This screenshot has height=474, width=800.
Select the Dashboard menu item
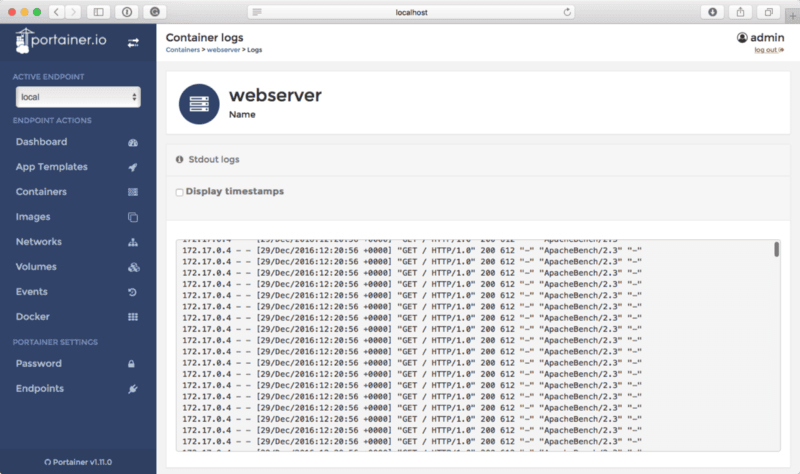pyautogui.click(x=42, y=142)
